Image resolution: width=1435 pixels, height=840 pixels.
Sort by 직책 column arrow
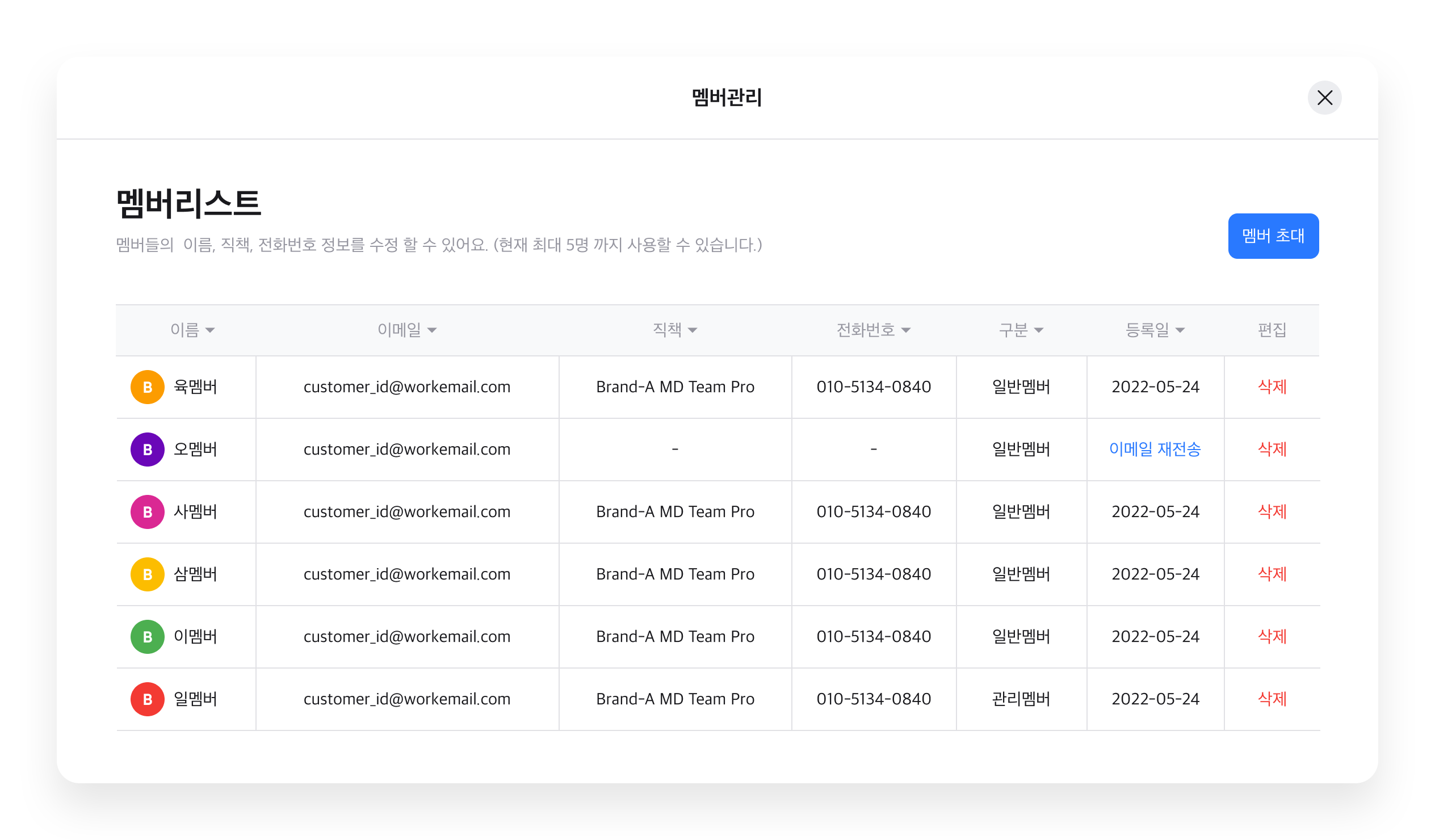pyautogui.click(x=693, y=330)
